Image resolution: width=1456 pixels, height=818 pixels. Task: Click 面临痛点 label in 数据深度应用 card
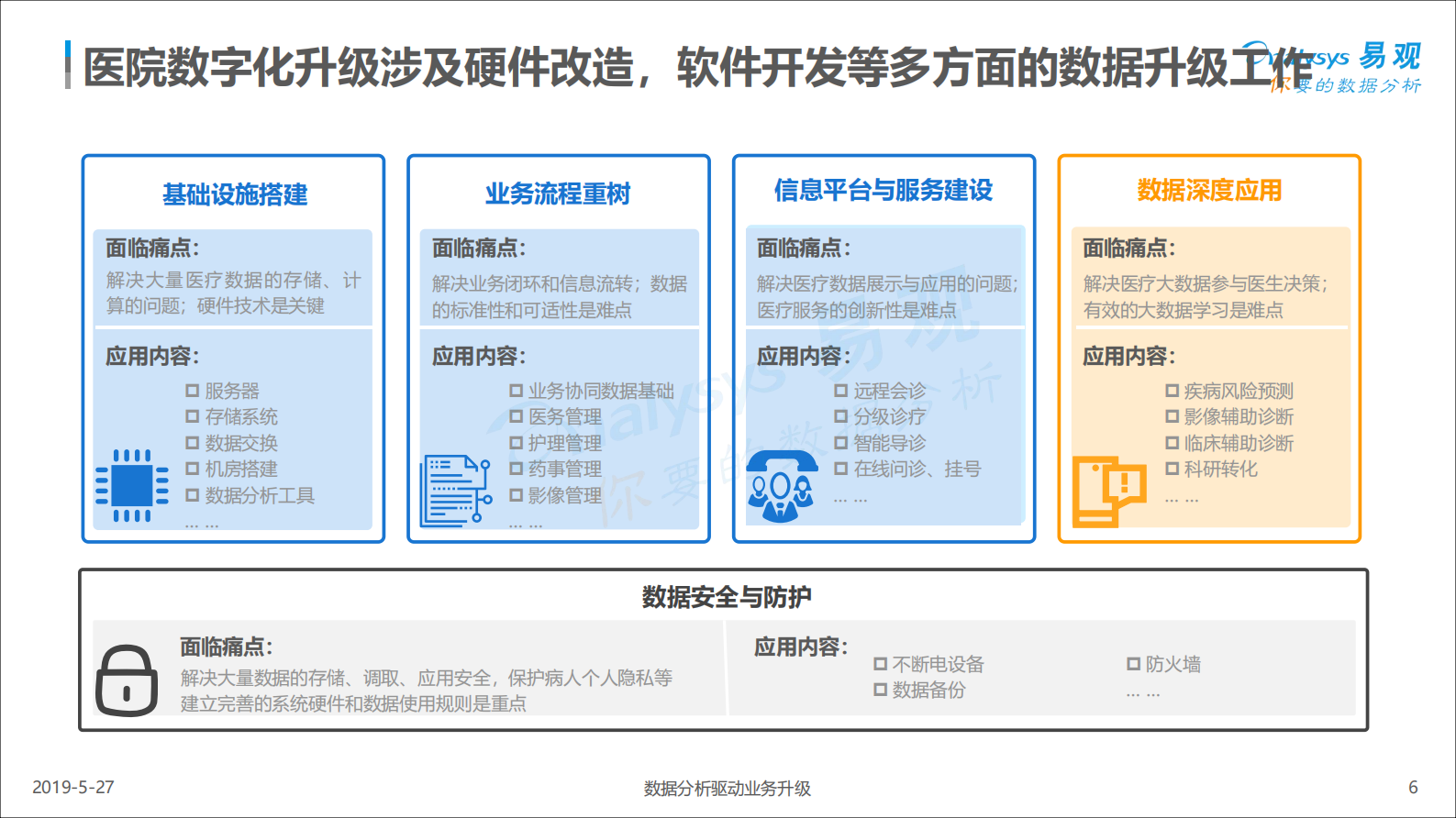pyautogui.click(x=1129, y=248)
